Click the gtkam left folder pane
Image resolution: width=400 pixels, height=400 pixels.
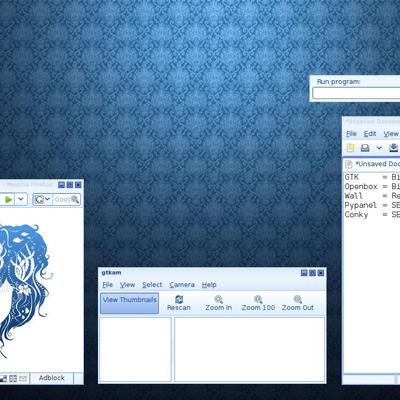point(135,349)
